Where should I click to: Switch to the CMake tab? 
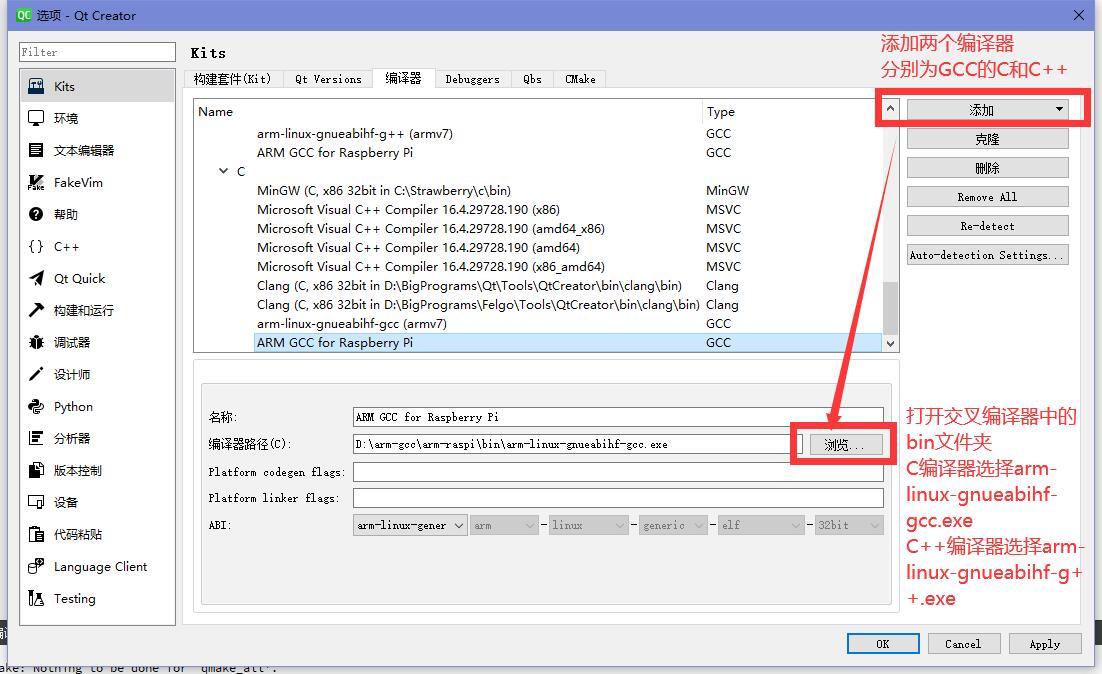(580, 79)
